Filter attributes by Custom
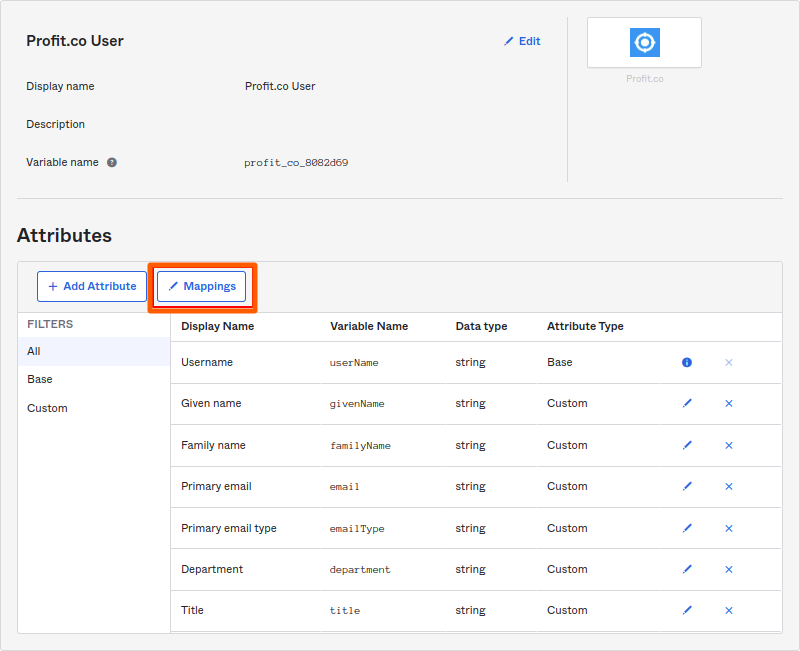The width and height of the screenshot is (800, 651). (47, 408)
